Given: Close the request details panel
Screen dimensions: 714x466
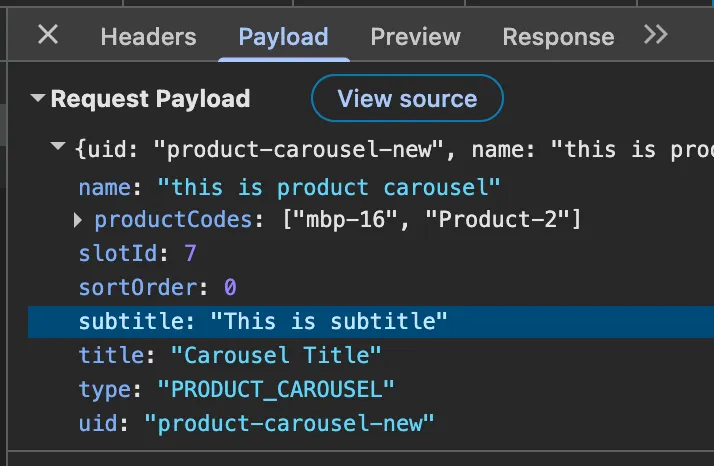Looking at the screenshot, I should 48,35.
